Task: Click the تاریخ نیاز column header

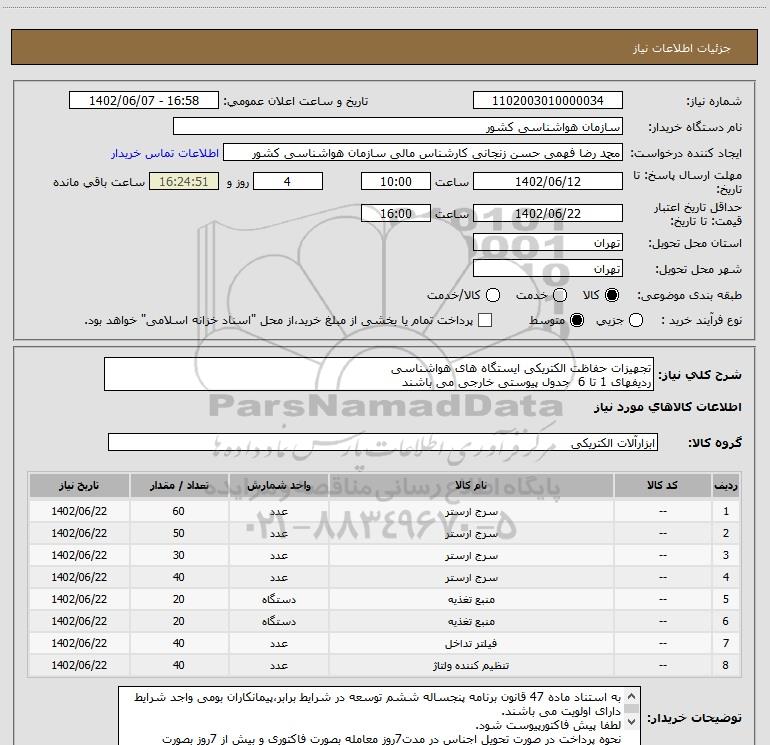Action: [79, 485]
